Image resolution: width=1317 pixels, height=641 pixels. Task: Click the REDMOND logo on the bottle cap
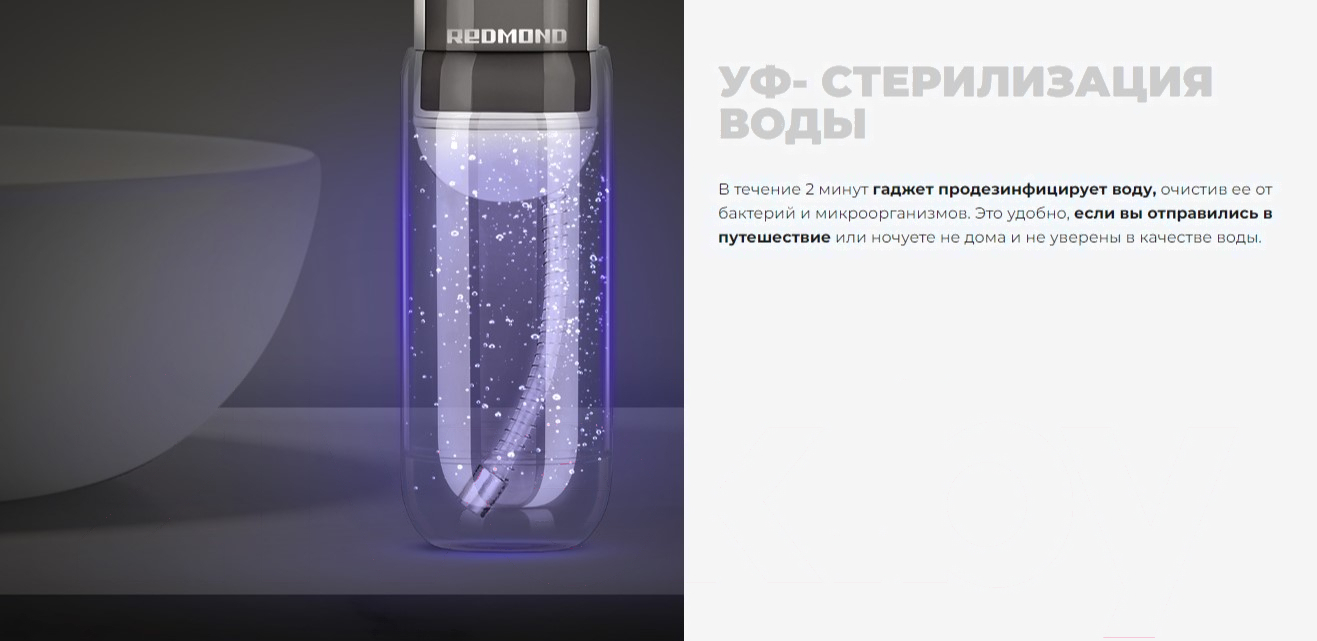point(506,37)
